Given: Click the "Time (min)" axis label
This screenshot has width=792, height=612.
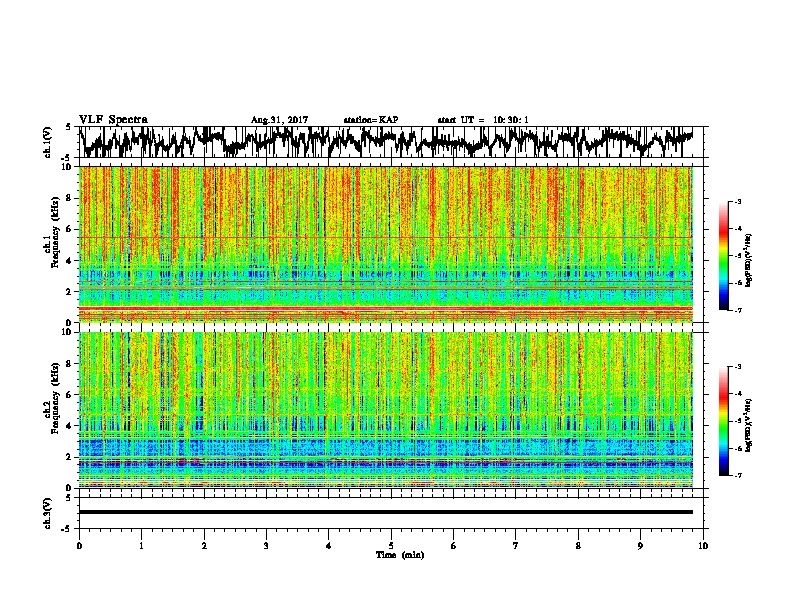Looking at the screenshot, I should click(x=400, y=555).
